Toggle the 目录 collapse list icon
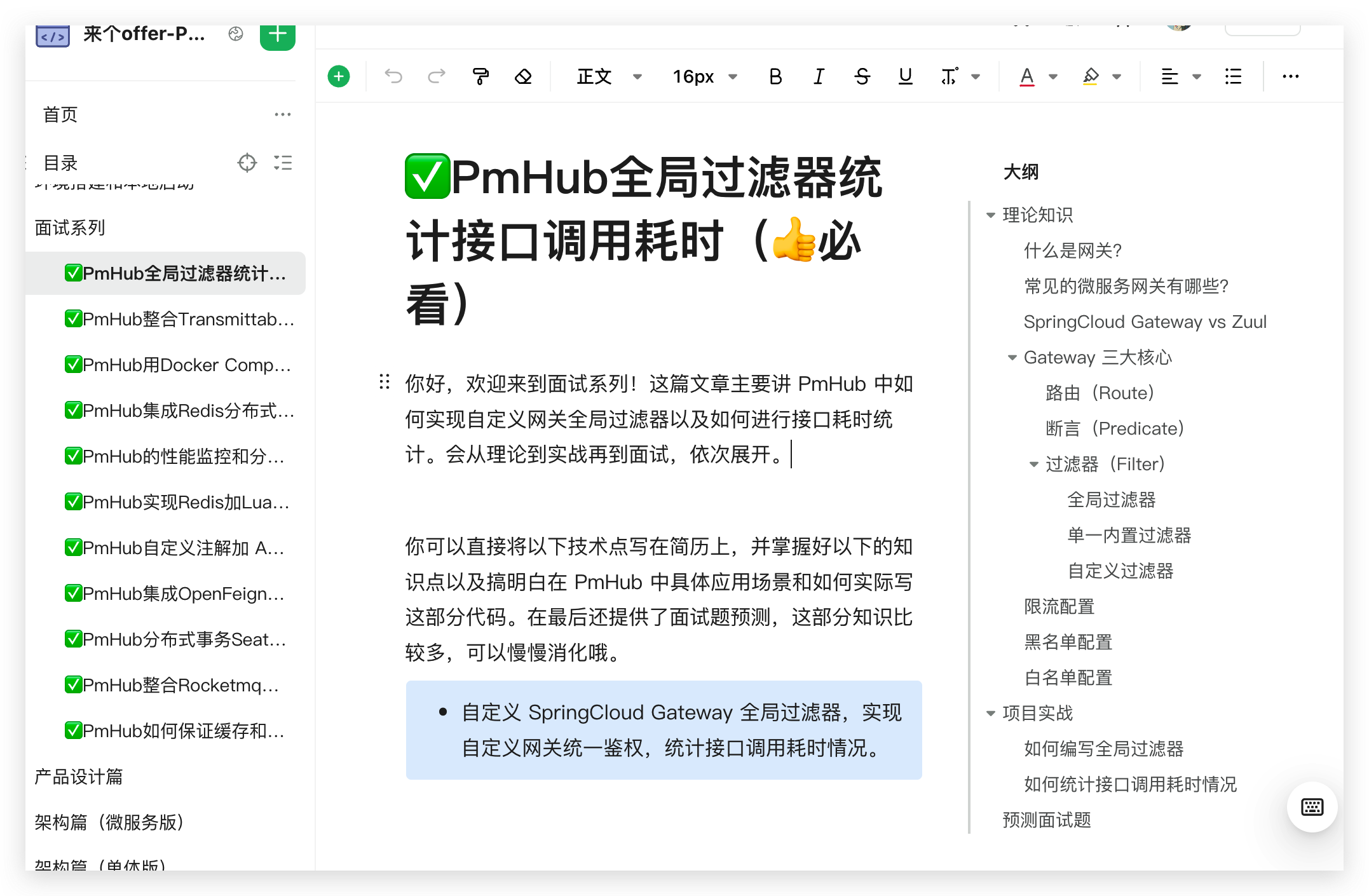 pos(283,163)
